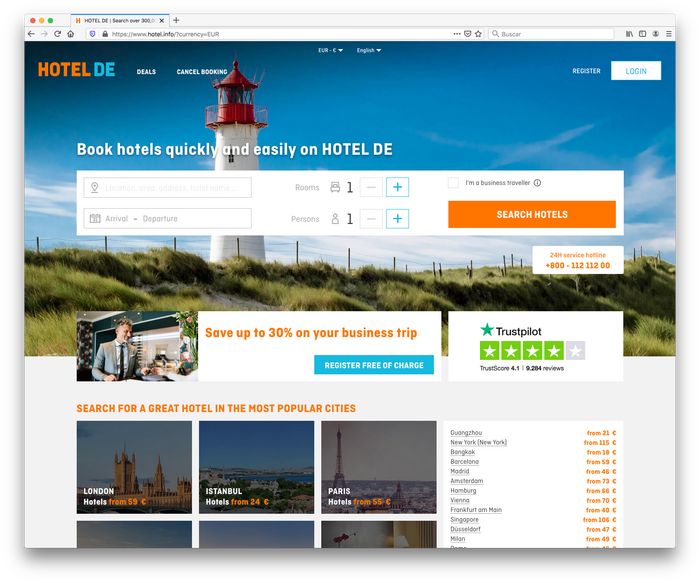Decrease the Rooms count with minus
Viewport: 700px width, 583px height.
(x=371, y=187)
